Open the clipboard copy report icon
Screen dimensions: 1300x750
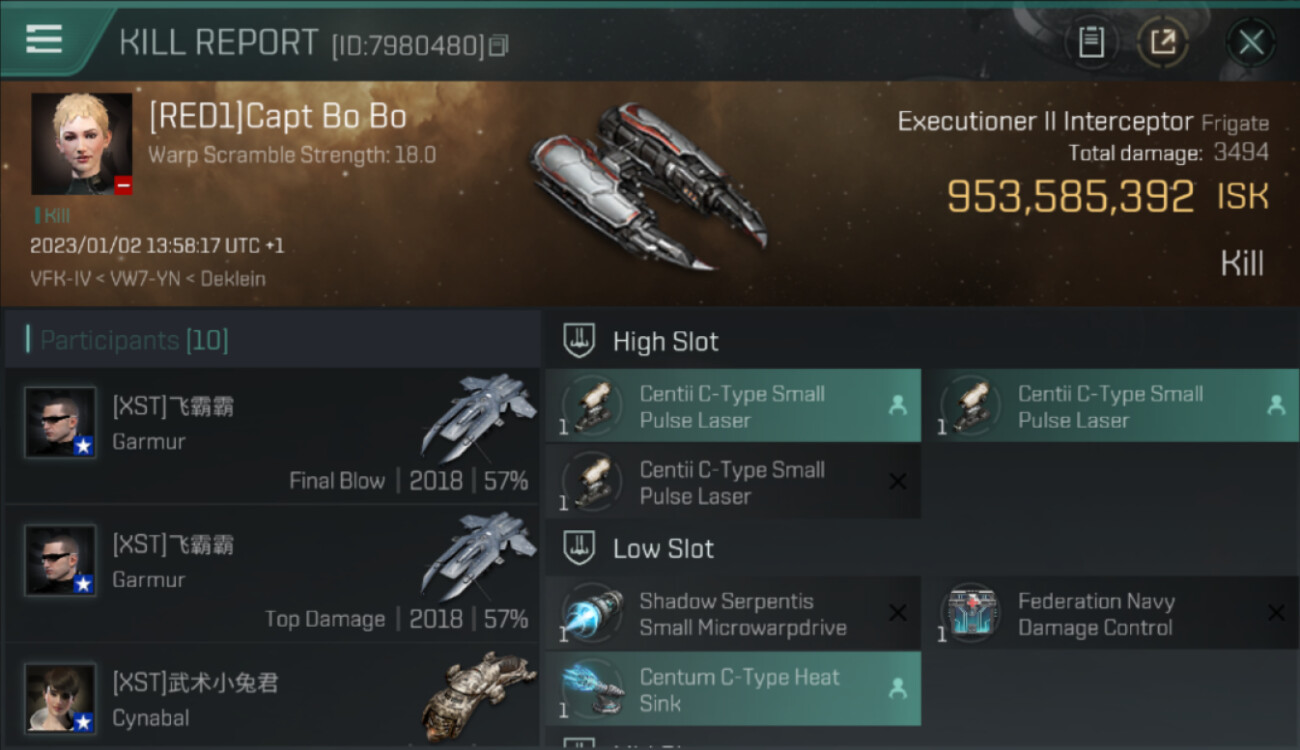[1091, 42]
